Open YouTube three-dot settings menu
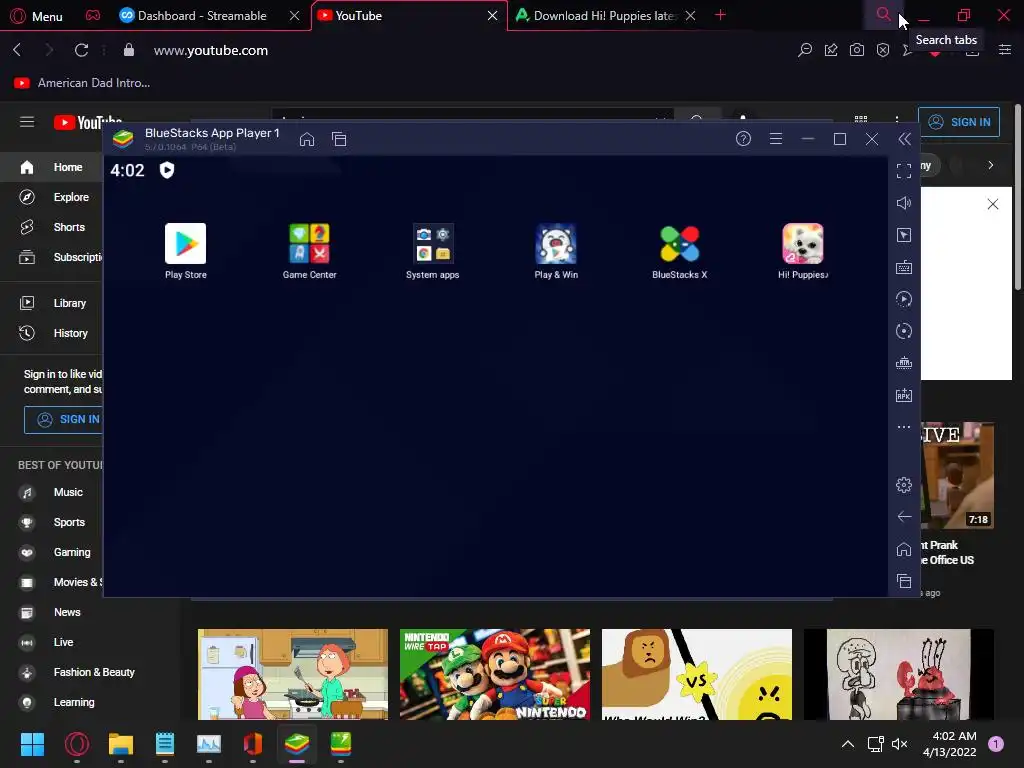 pos(897,120)
